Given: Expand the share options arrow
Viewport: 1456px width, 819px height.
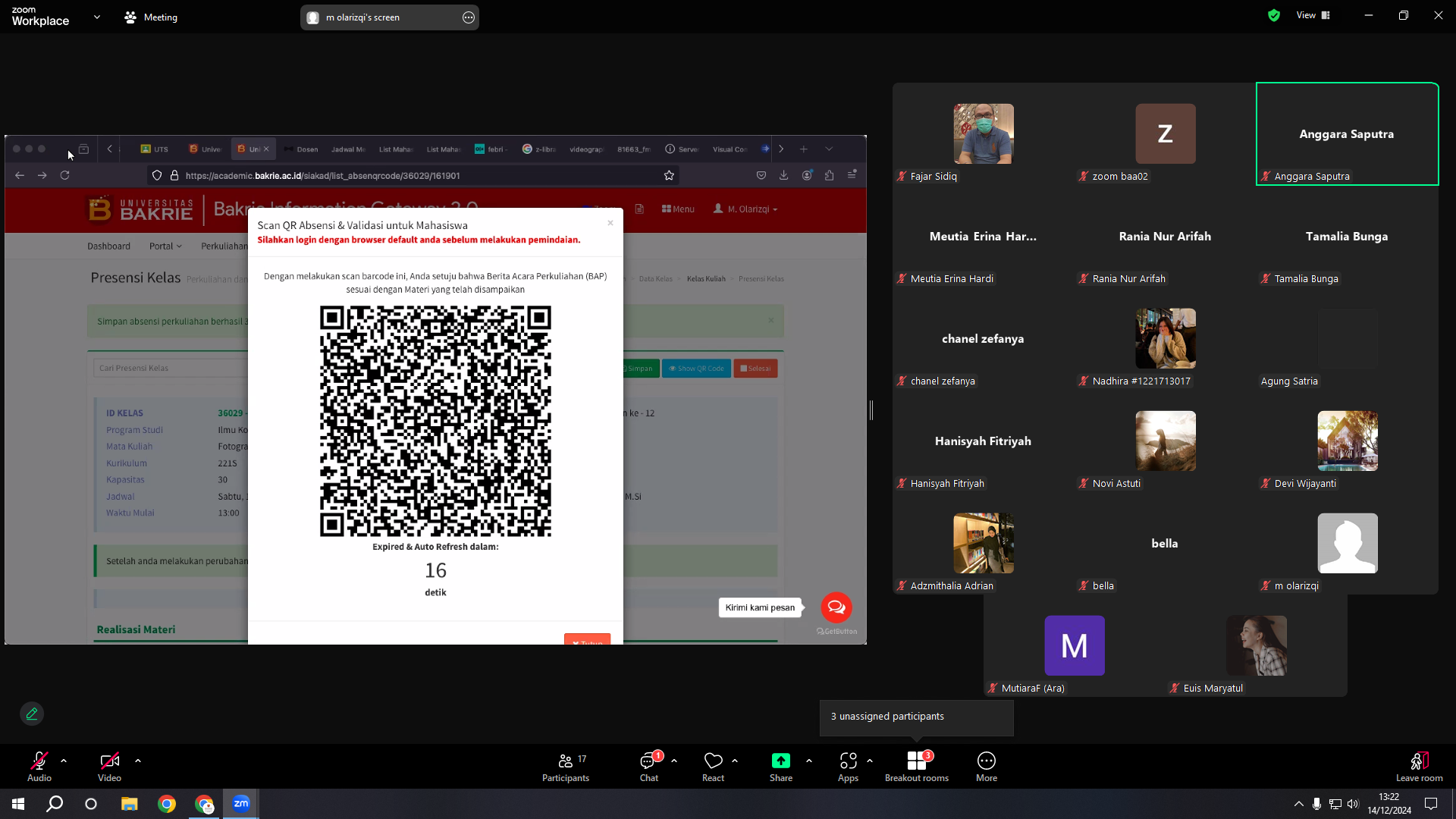Looking at the screenshot, I should click(809, 760).
